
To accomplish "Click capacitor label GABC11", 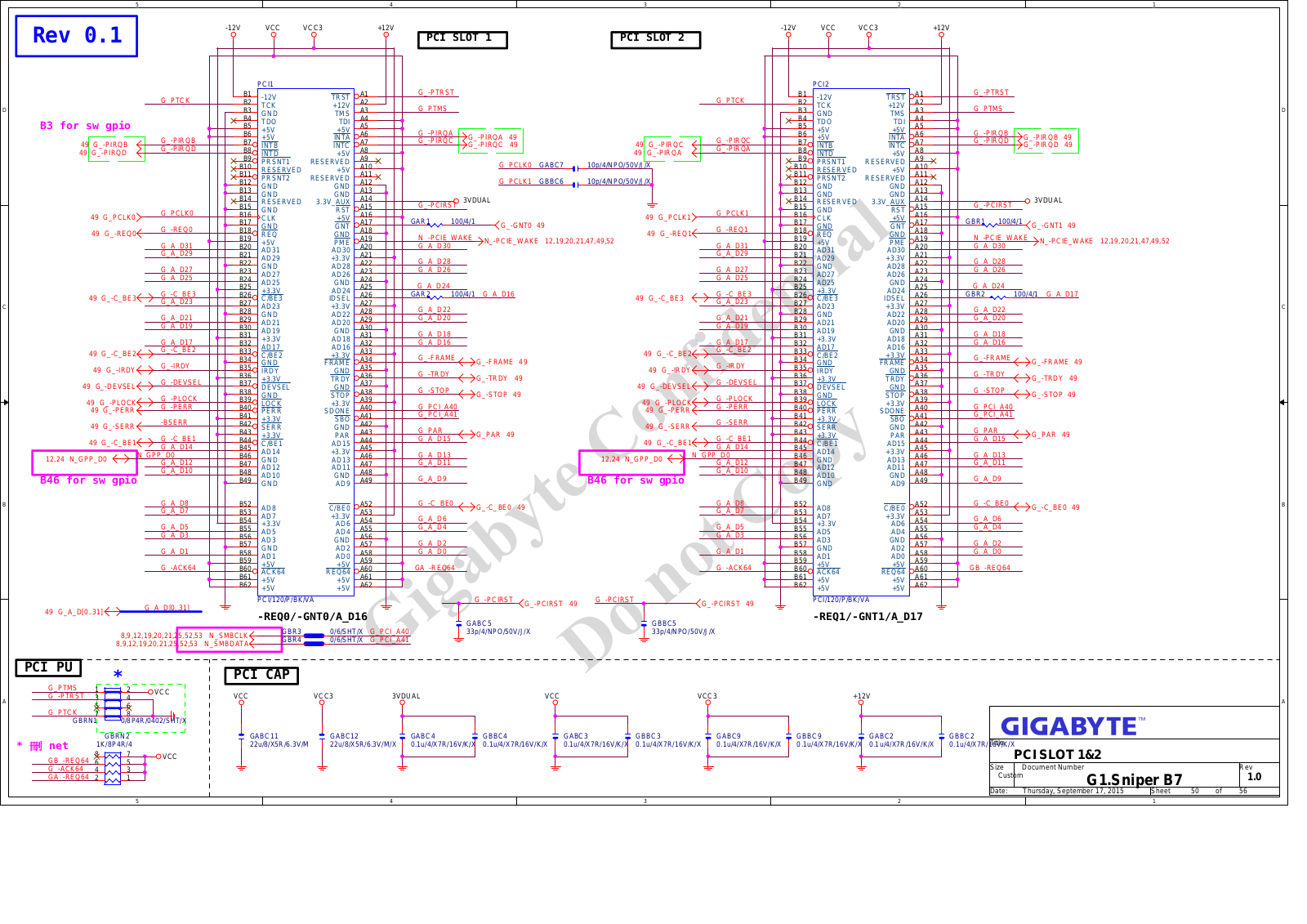I will click(264, 736).
